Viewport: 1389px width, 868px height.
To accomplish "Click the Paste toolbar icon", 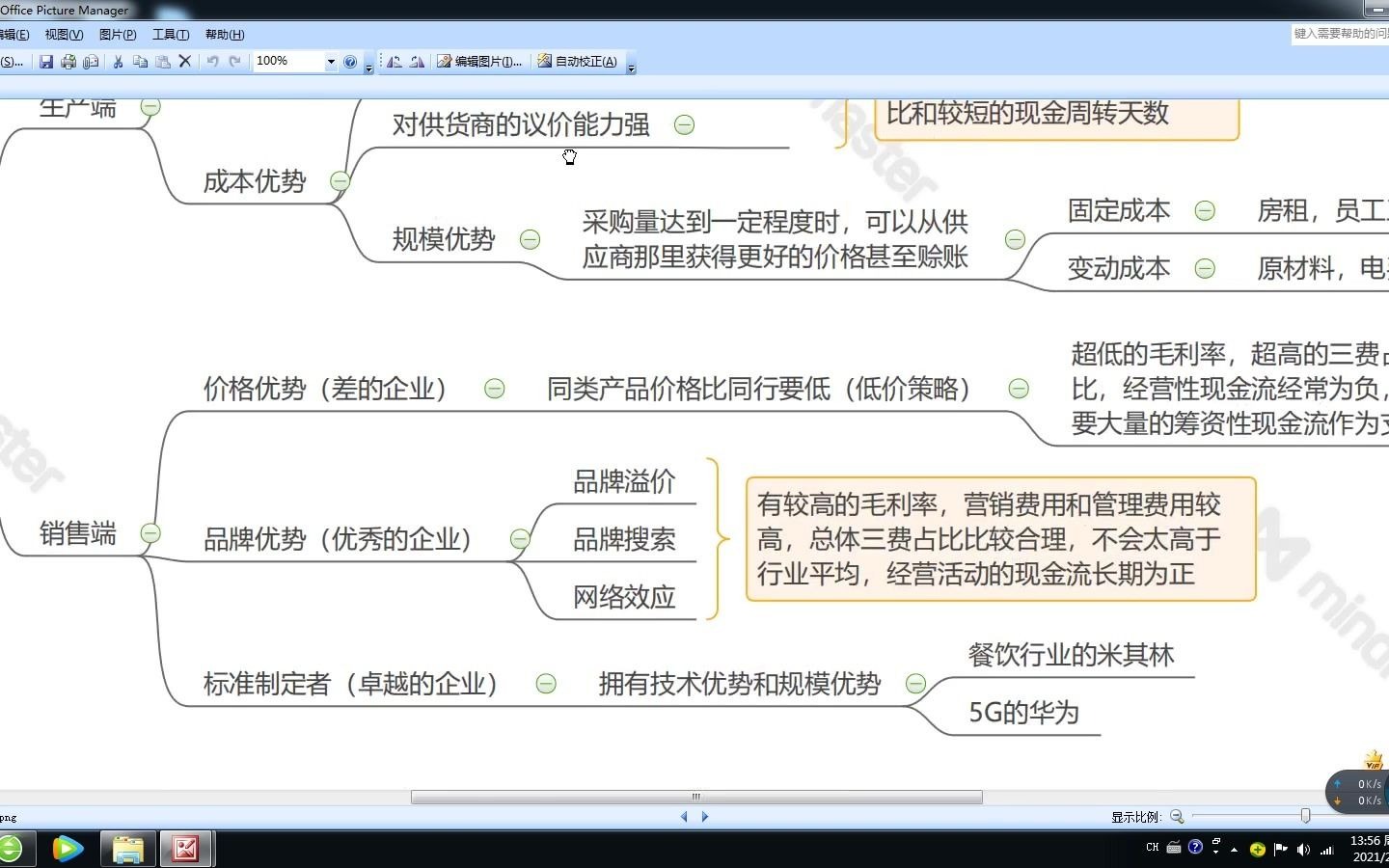I will point(163,62).
